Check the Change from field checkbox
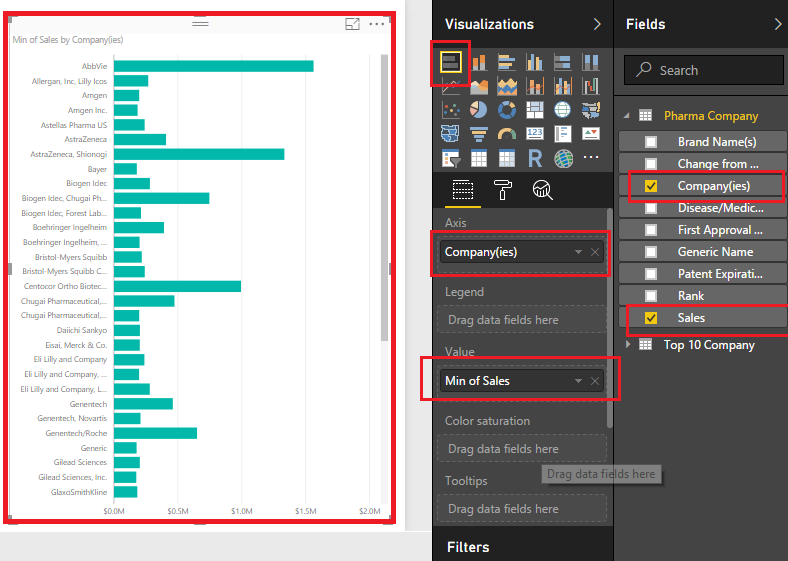 click(651, 164)
